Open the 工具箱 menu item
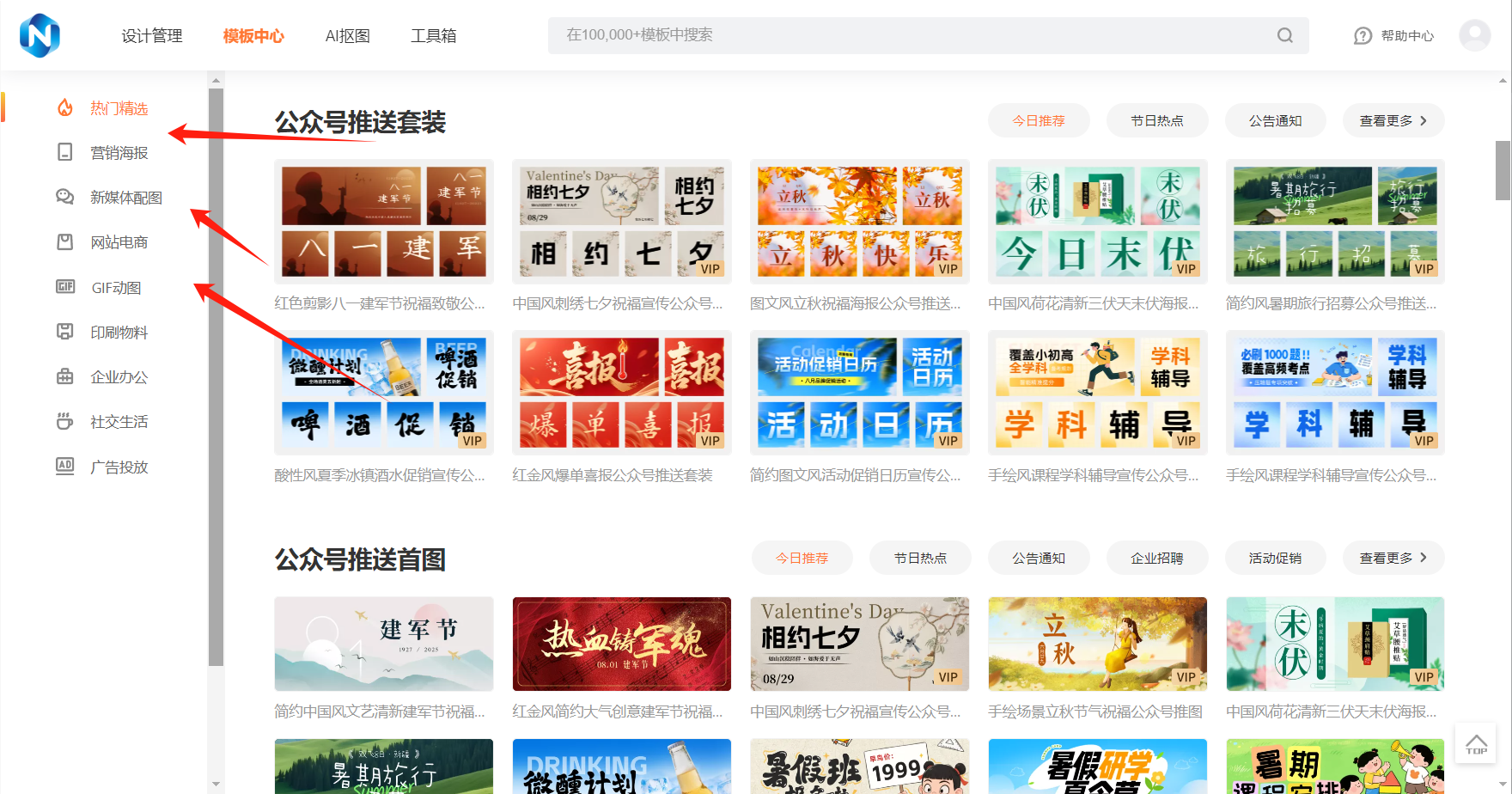This screenshot has width=1512, height=794. tap(433, 36)
